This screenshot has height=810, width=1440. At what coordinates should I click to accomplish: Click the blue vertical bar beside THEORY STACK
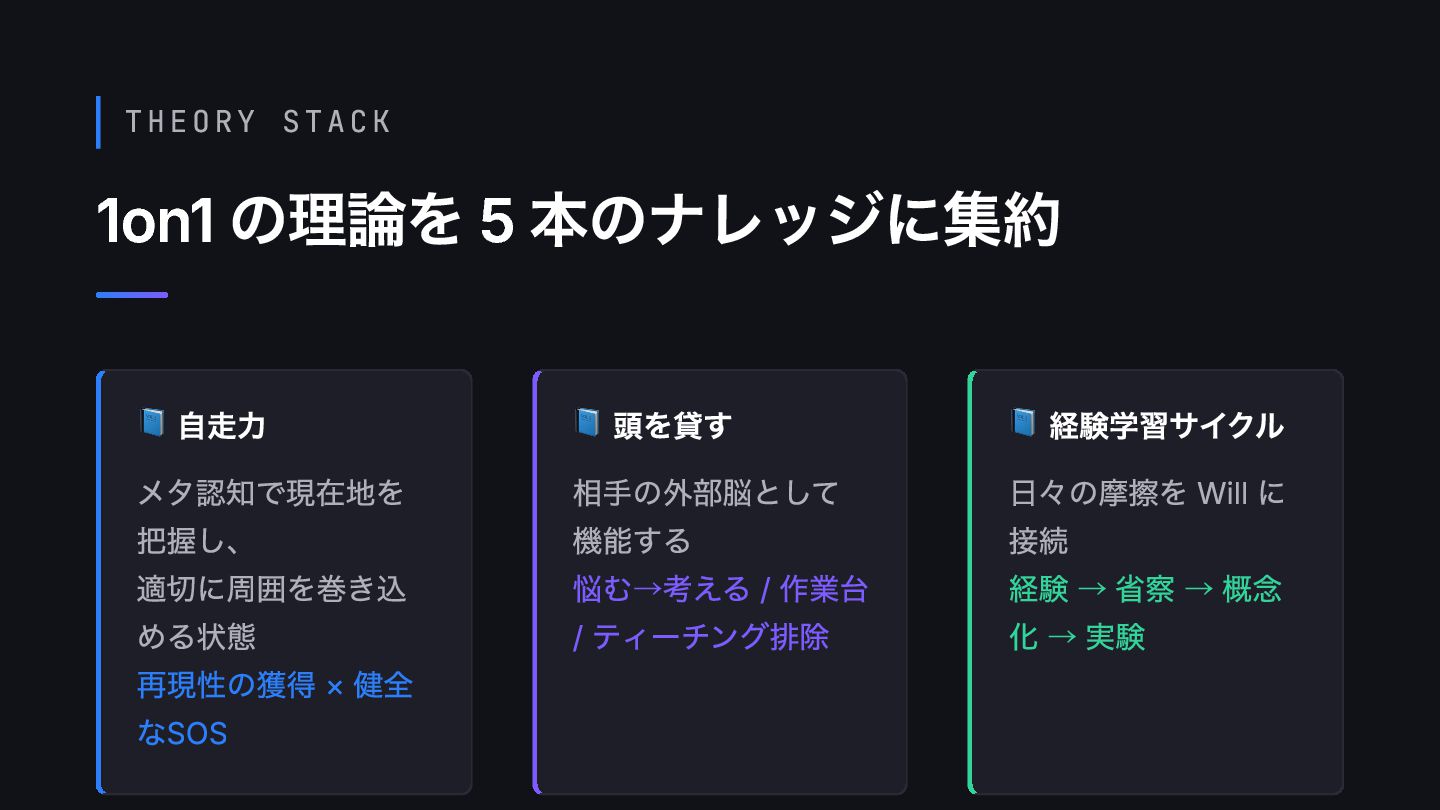98,122
